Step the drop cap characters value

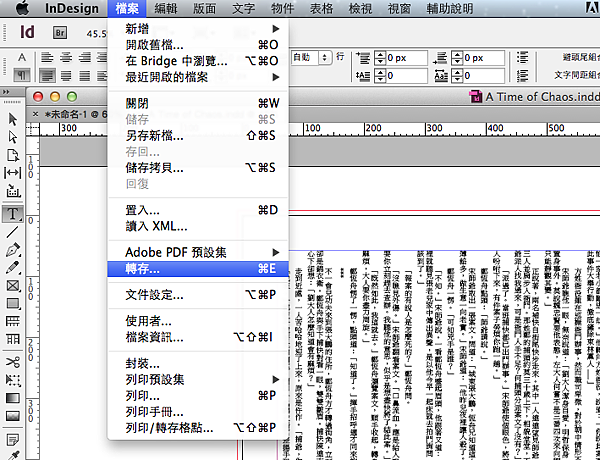[x=457, y=76]
